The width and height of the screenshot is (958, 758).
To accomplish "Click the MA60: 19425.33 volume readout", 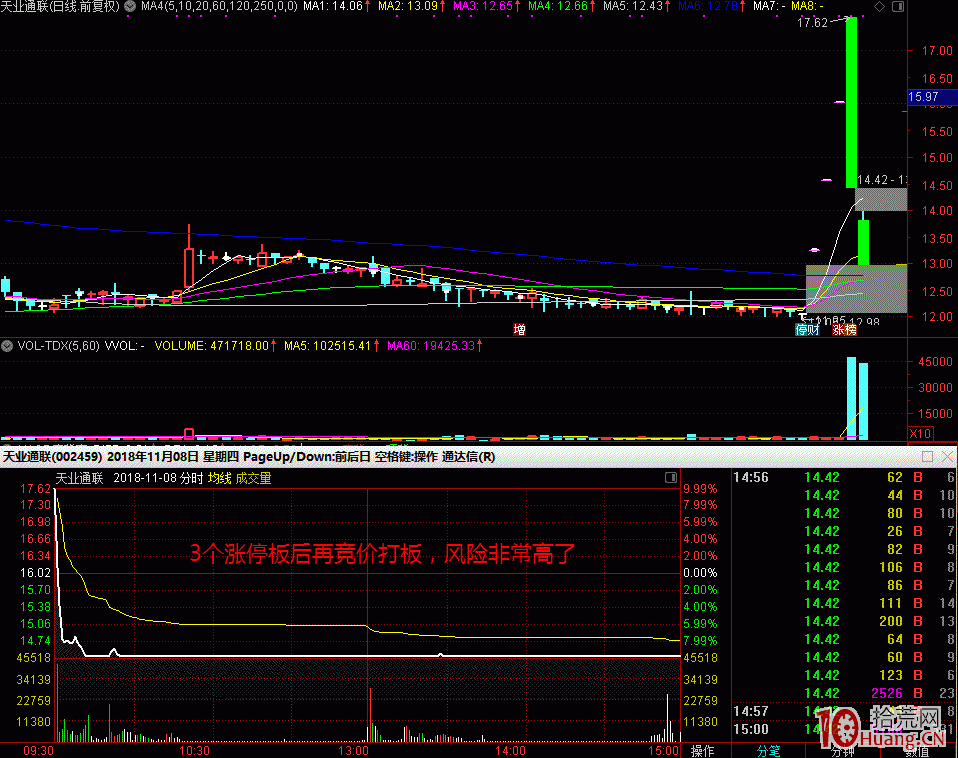I will (435, 346).
